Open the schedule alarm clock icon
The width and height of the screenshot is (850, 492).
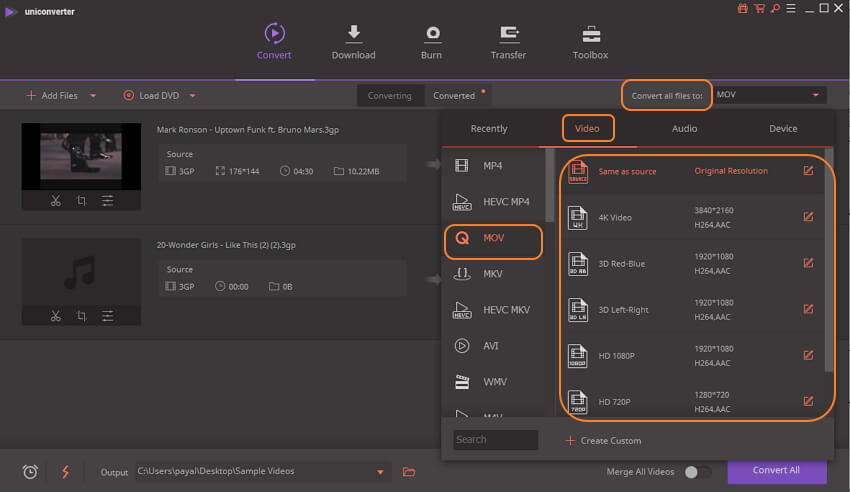[30, 472]
